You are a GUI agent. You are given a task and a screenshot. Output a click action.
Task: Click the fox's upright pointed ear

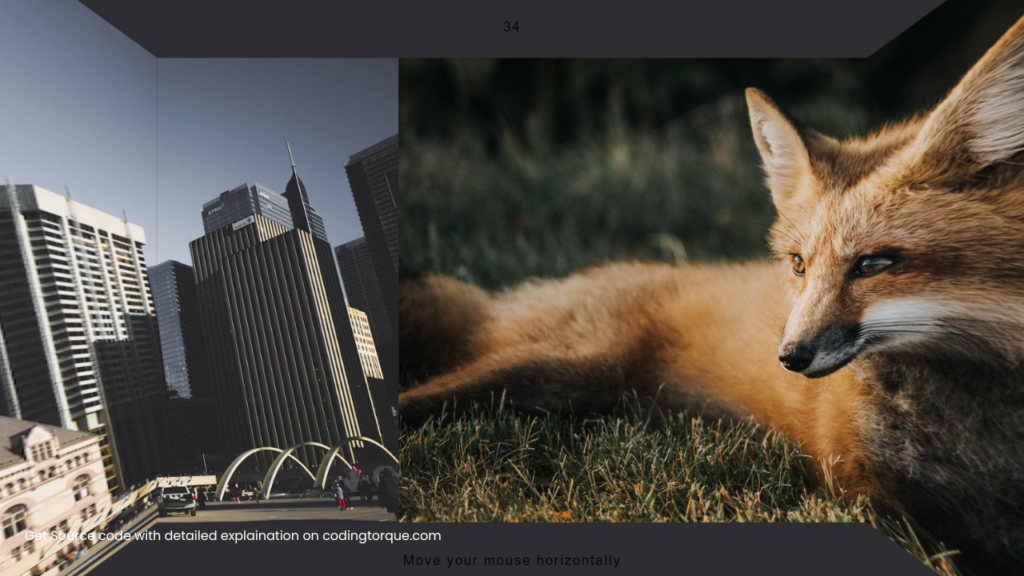coord(778,145)
